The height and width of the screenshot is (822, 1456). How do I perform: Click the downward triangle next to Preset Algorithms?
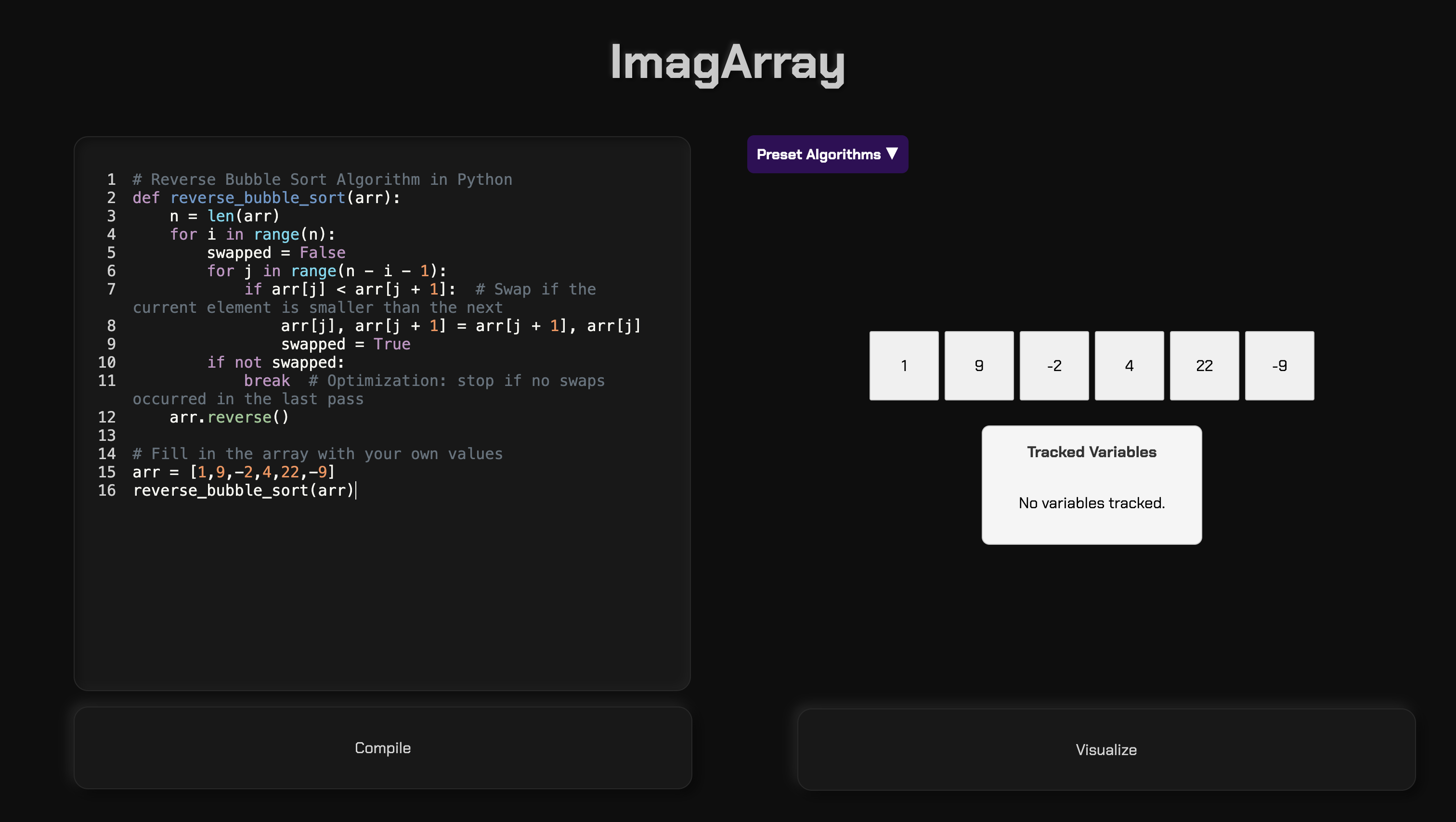coord(892,153)
